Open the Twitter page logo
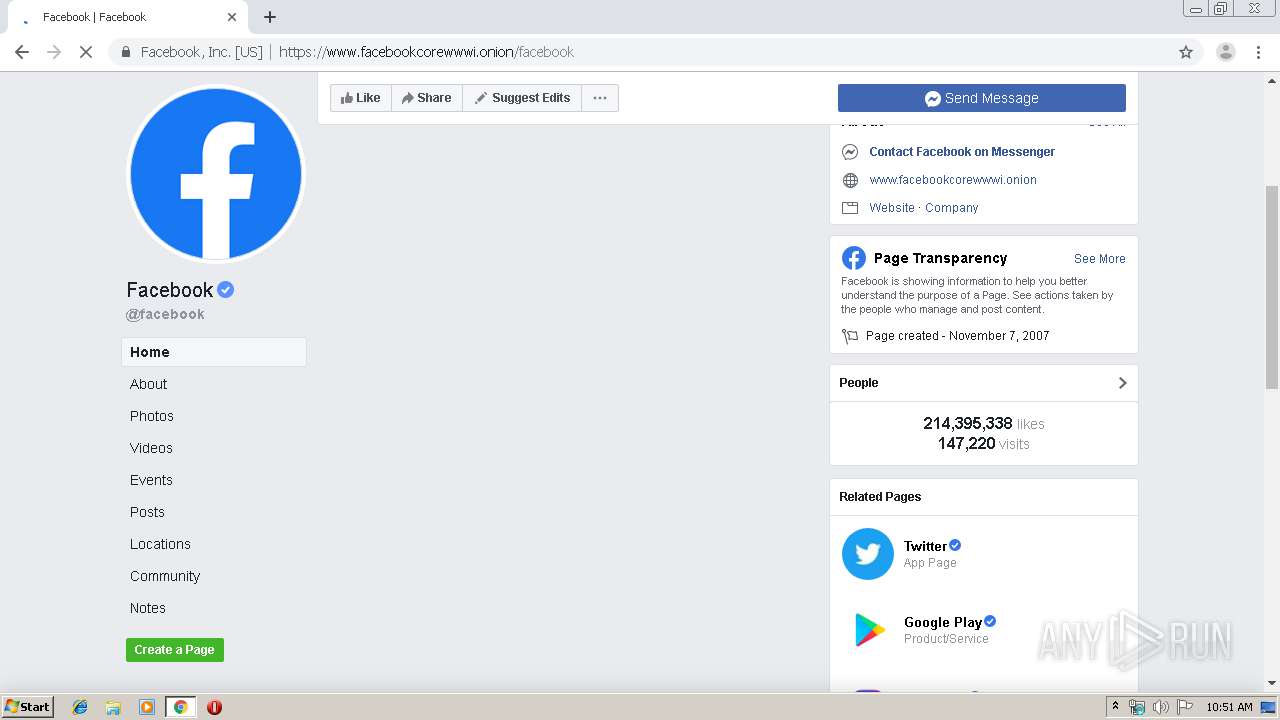1280x720 pixels. (868, 554)
